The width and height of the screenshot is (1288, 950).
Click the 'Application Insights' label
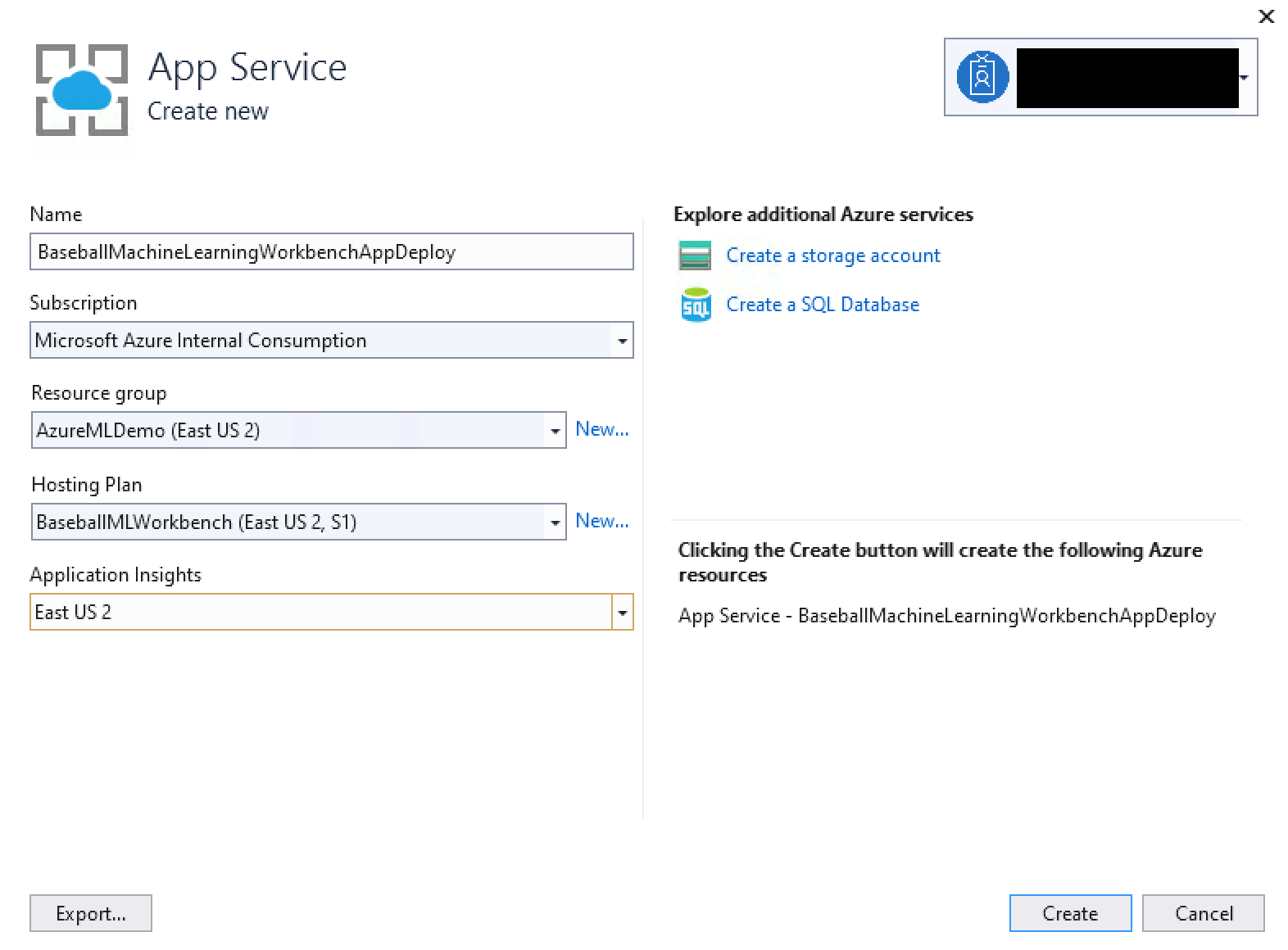coord(116,575)
